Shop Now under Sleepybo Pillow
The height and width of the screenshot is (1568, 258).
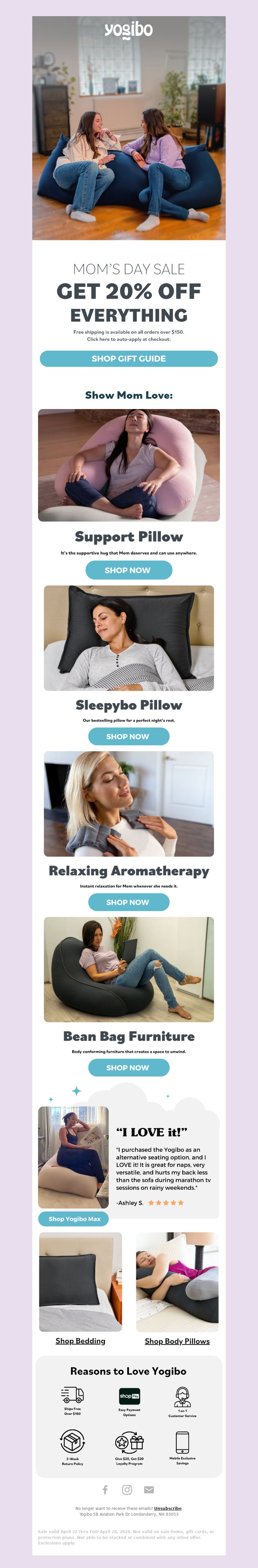pos(129,736)
